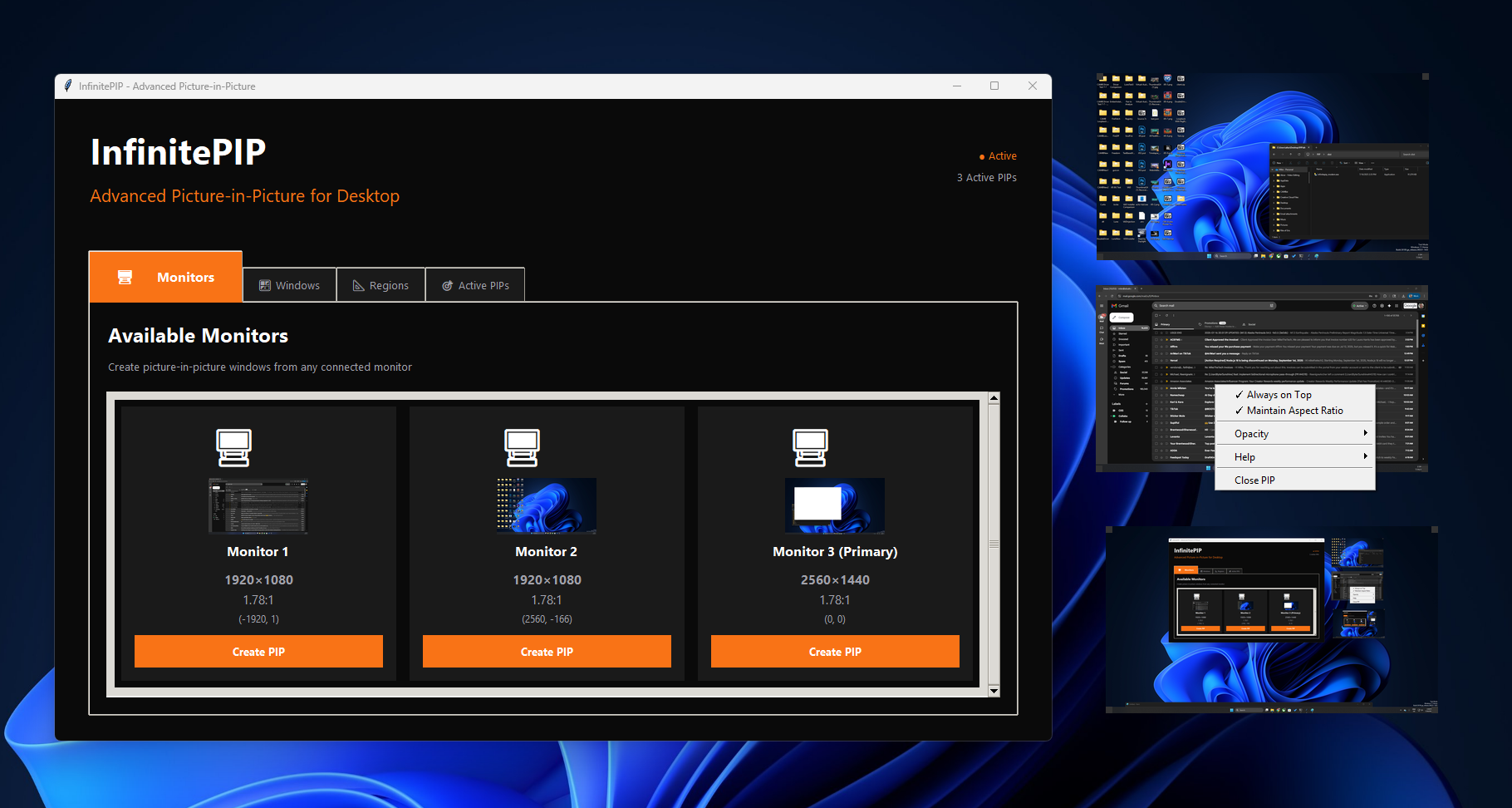1512x808 pixels.
Task: Click the grid icon on the Windows tab
Action: pyautogui.click(x=267, y=285)
